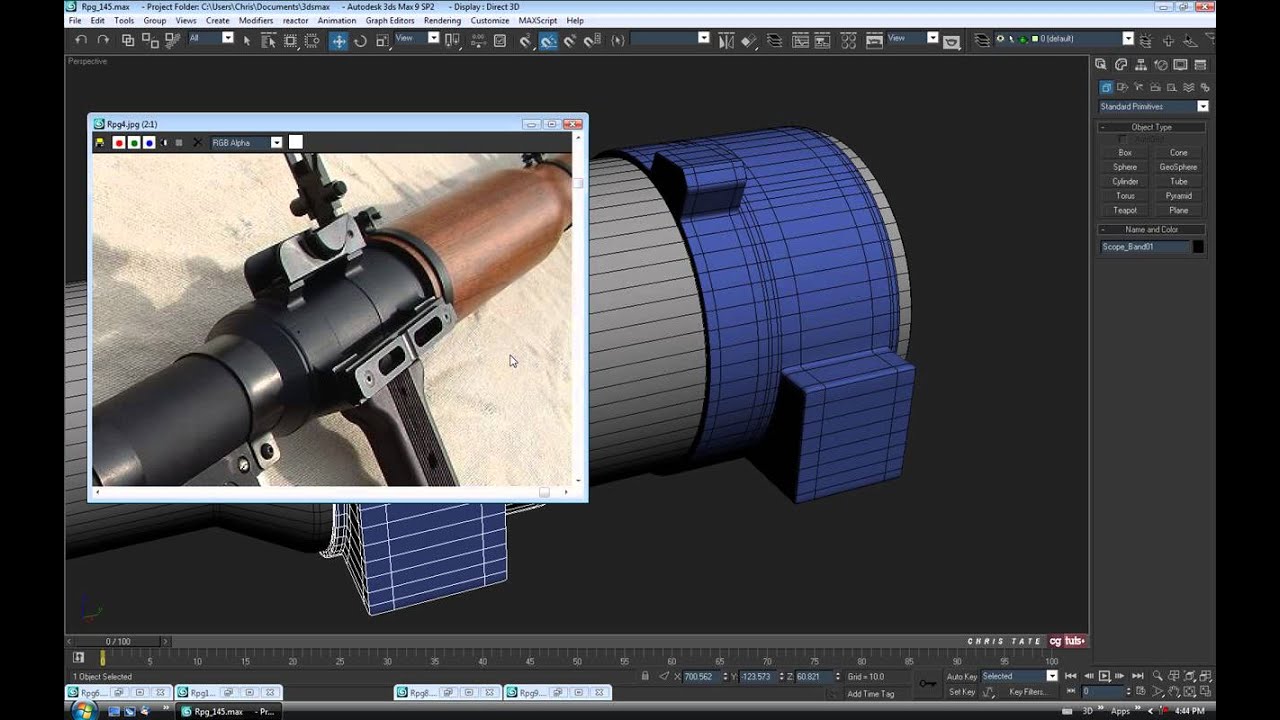Click the Scope_Band01 object color swatch
The image size is (1280, 720).
click(x=1198, y=246)
